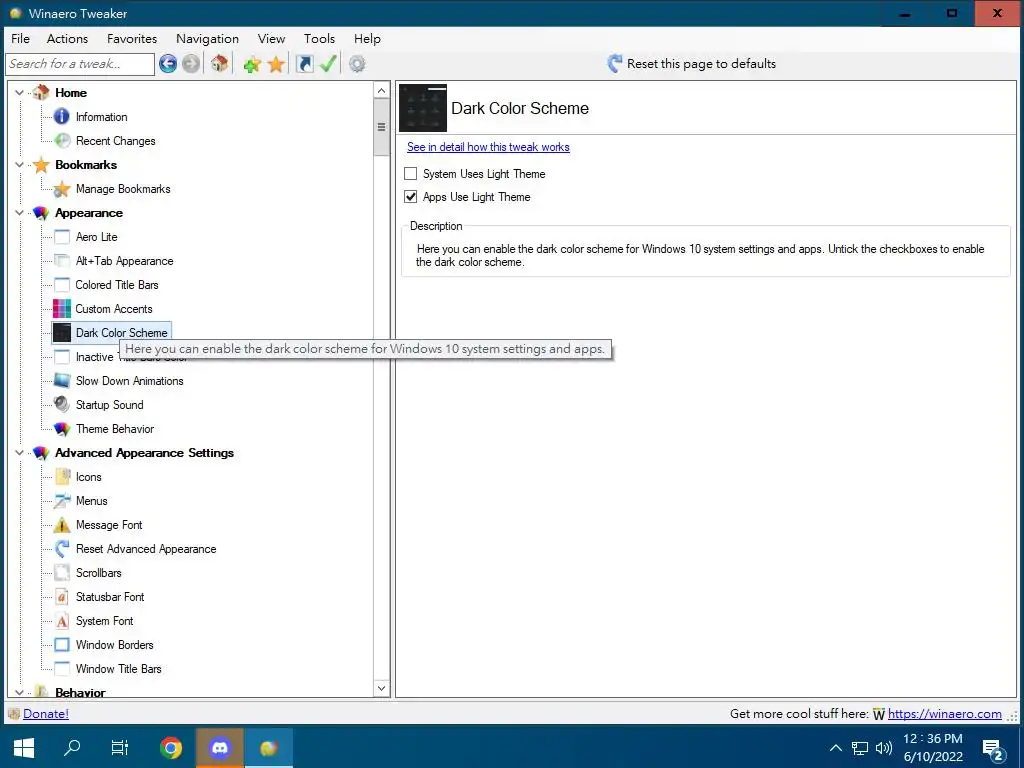Open the Navigation menu

(x=207, y=39)
